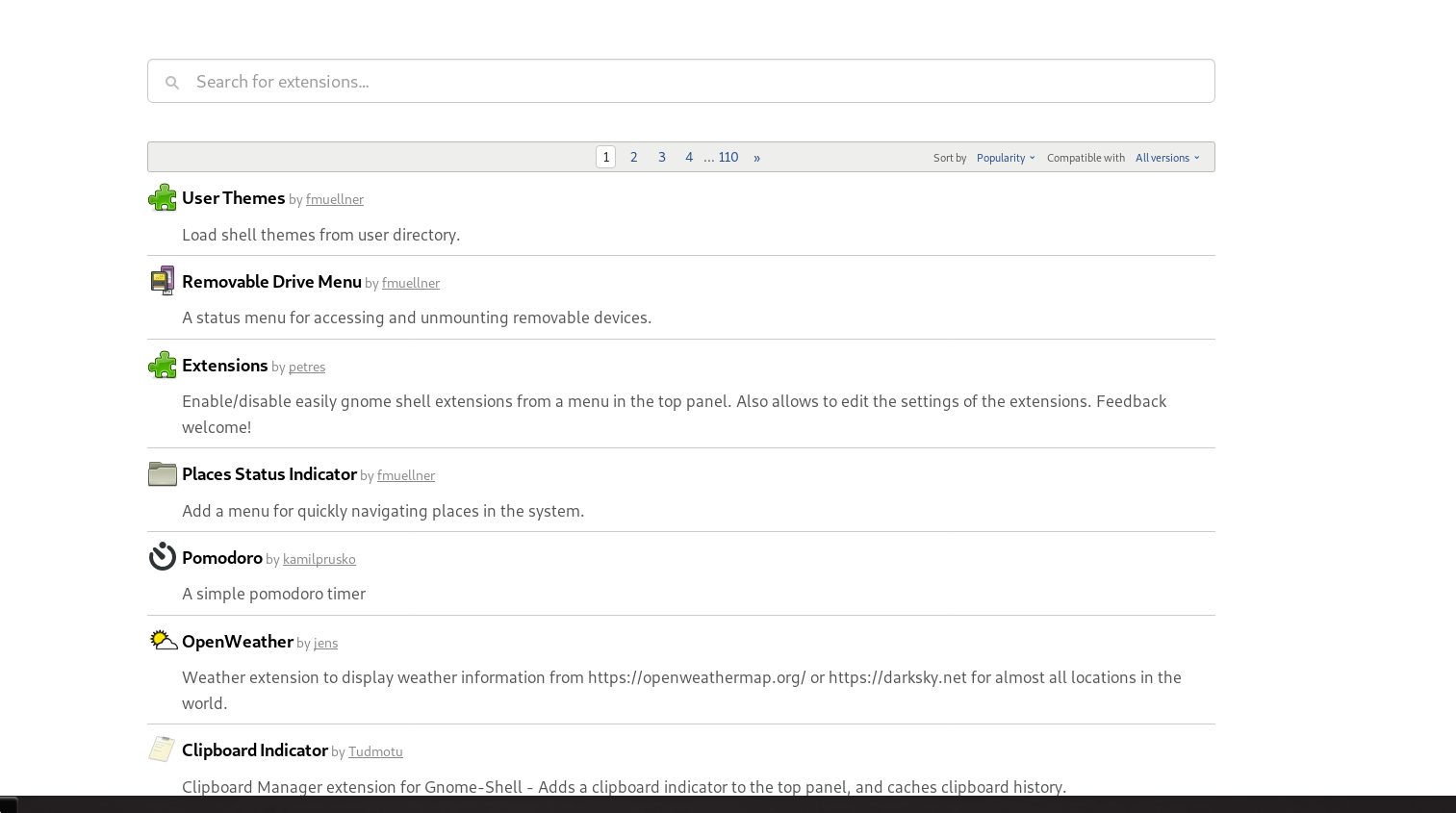View author fmuellner next to Places Status Indicator

point(406,475)
